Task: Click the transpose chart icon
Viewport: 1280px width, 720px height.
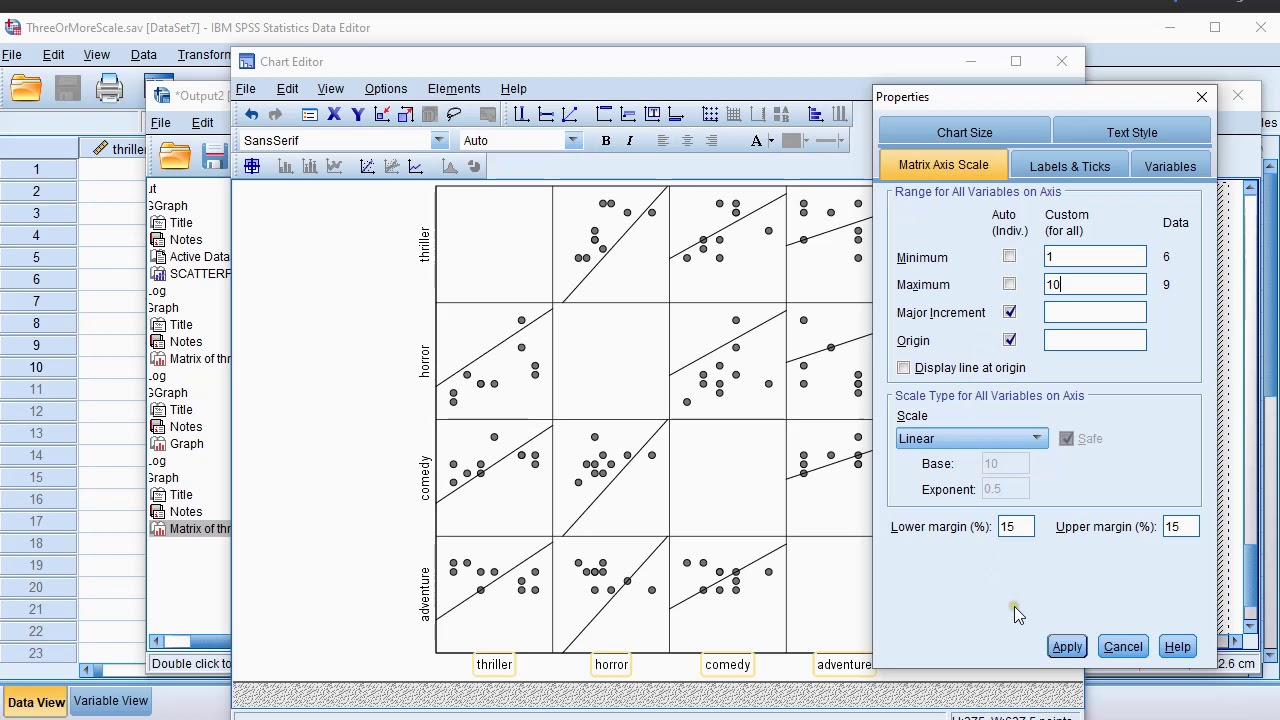Action: coord(815,114)
